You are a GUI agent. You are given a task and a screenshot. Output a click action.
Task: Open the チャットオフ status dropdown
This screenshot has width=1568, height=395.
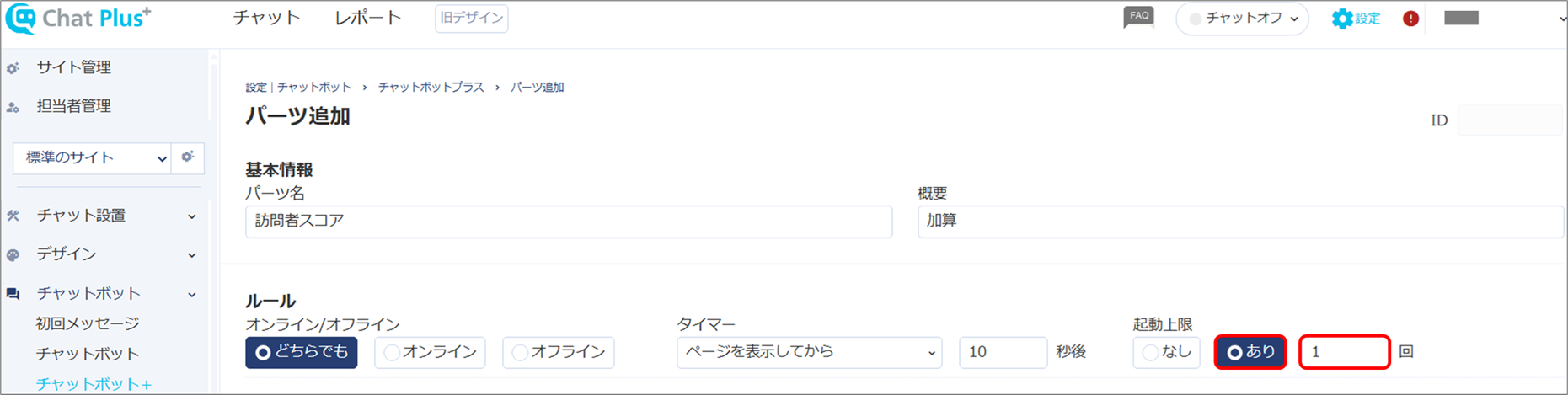point(1242,19)
